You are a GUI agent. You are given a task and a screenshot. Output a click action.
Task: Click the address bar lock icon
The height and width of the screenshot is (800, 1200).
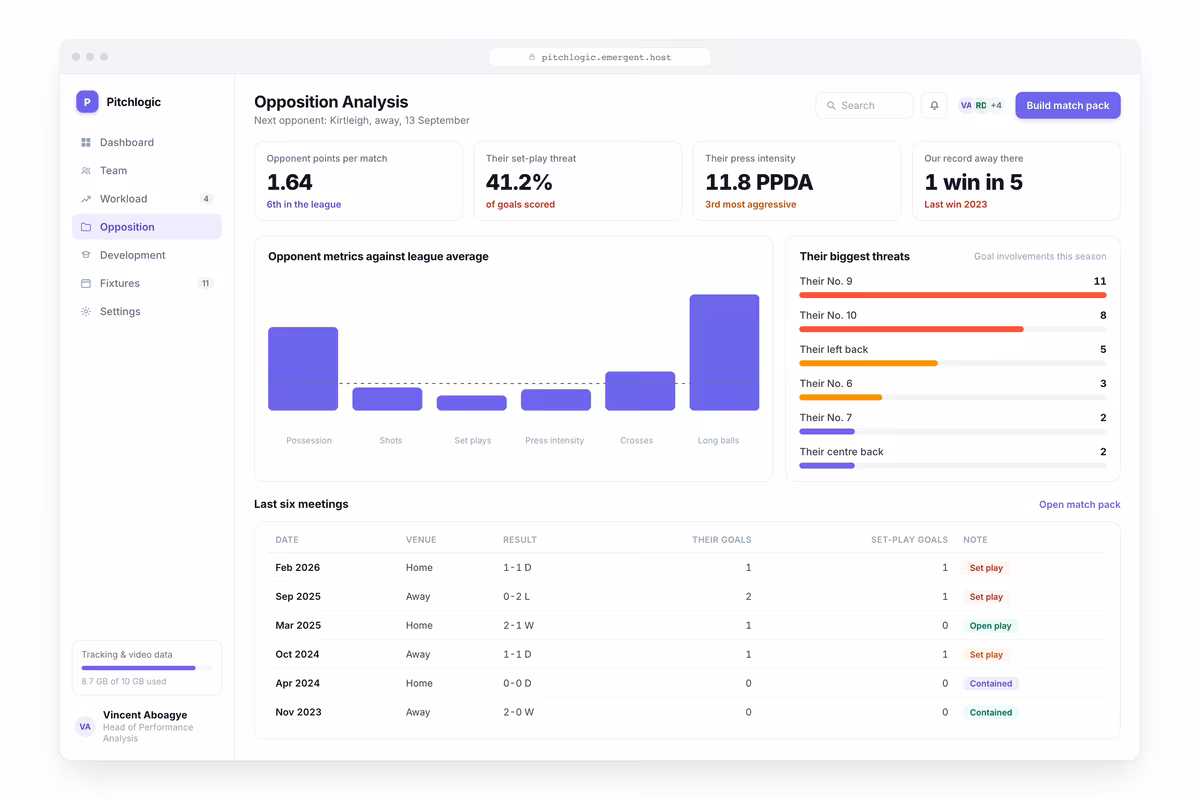click(x=533, y=58)
